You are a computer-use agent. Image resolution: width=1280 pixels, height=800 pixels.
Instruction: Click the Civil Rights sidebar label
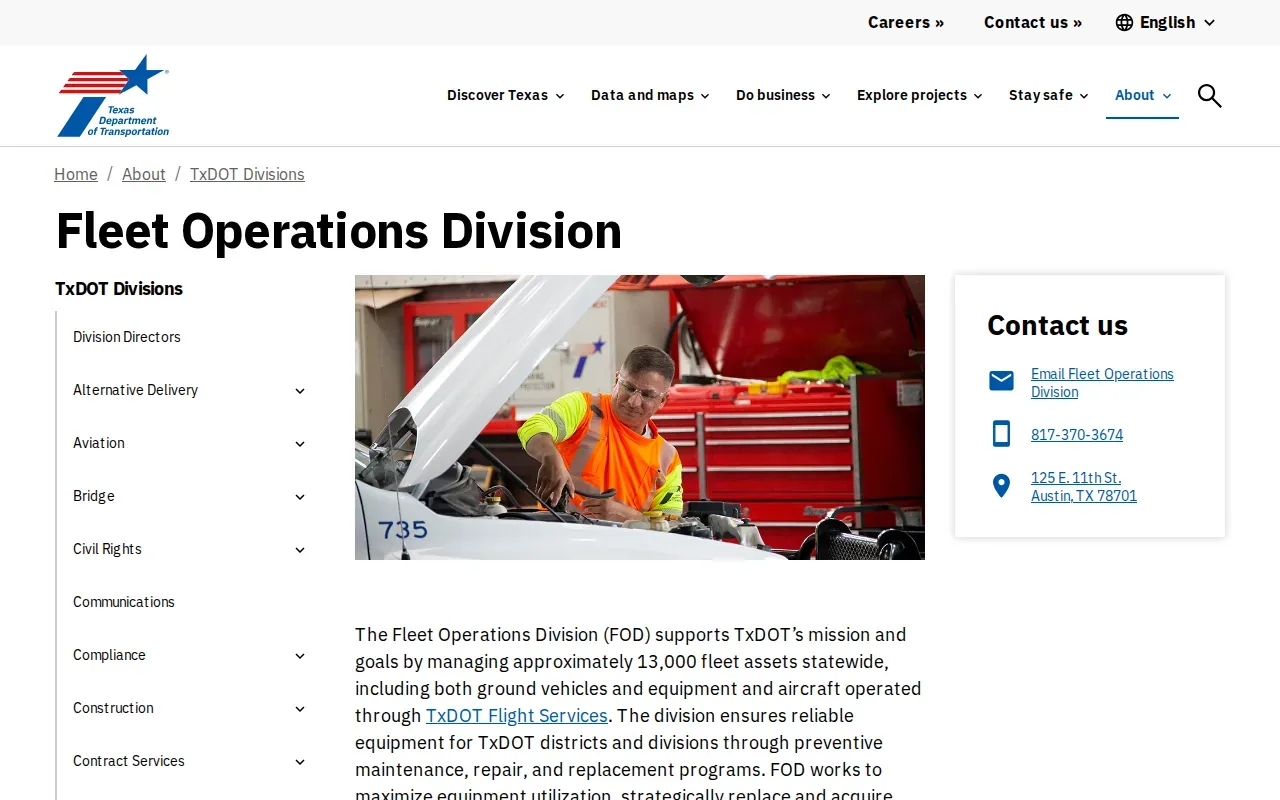(107, 549)
